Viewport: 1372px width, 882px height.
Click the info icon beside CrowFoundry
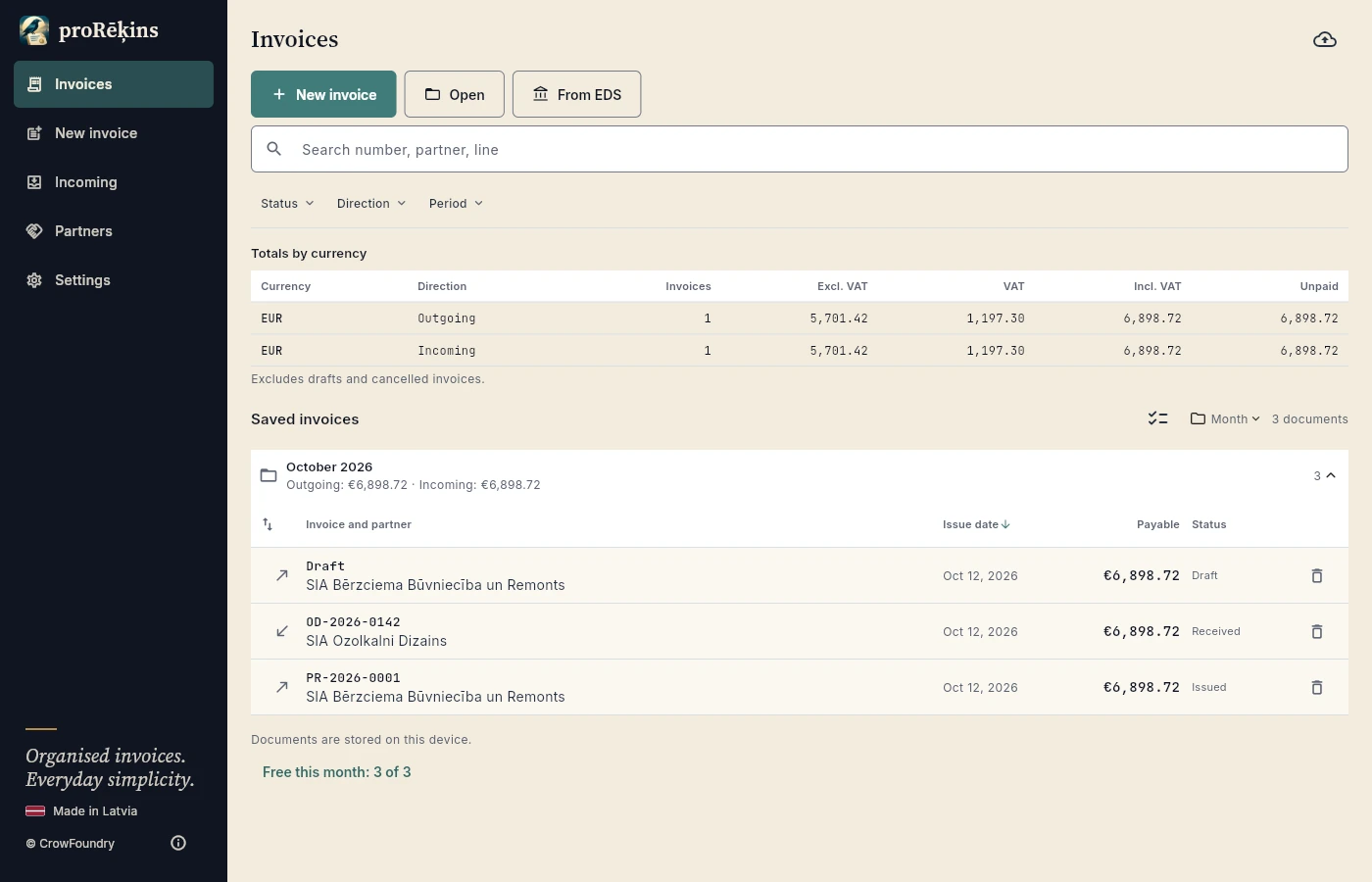click(x=178, y=843)
